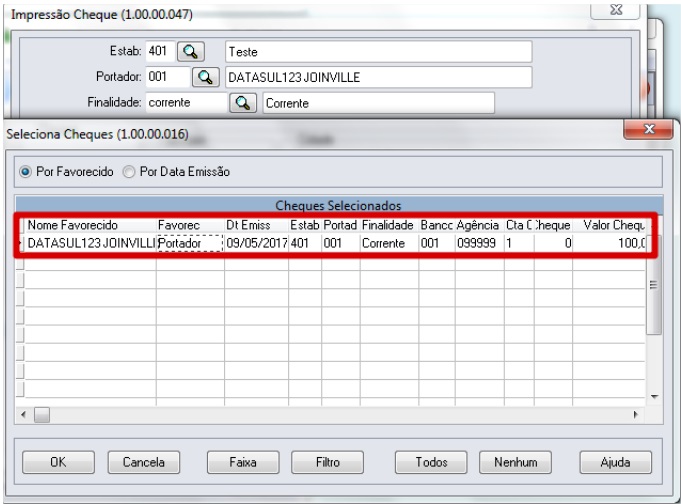681x504 pixels.
Task: Click the grid's horizontal scroll left arrow
Action: (x=23, y=414)
